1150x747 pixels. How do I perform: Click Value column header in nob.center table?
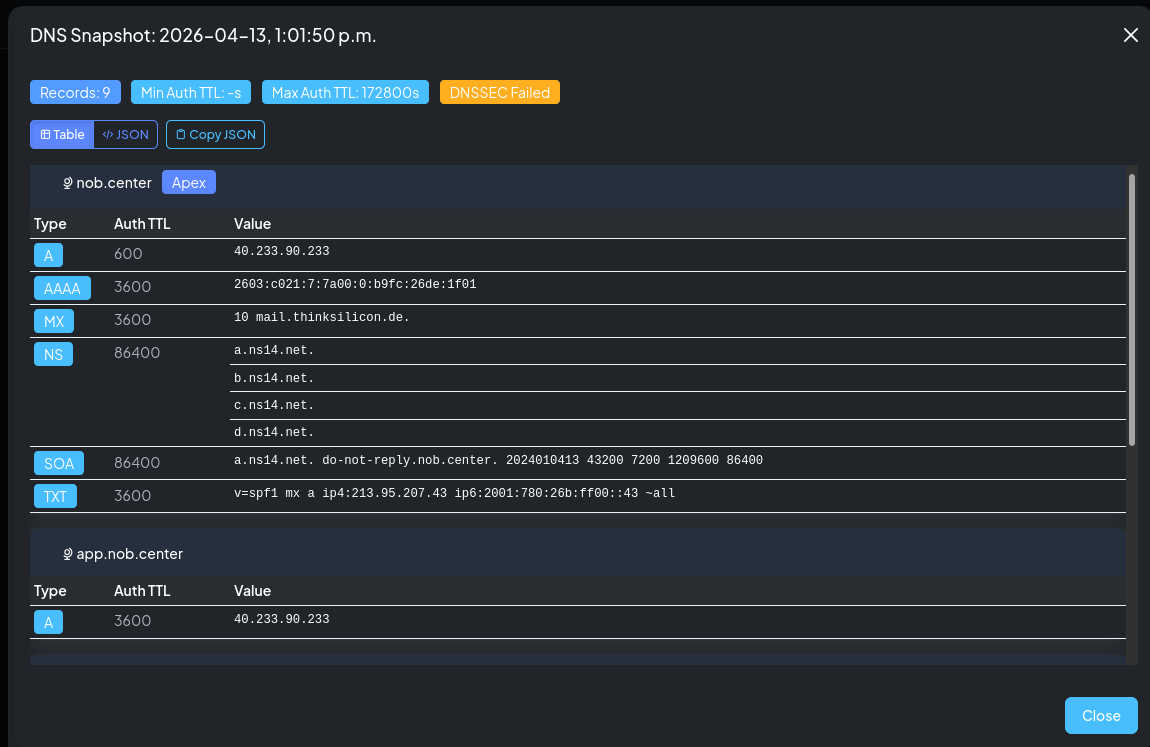tap(252, 224)
